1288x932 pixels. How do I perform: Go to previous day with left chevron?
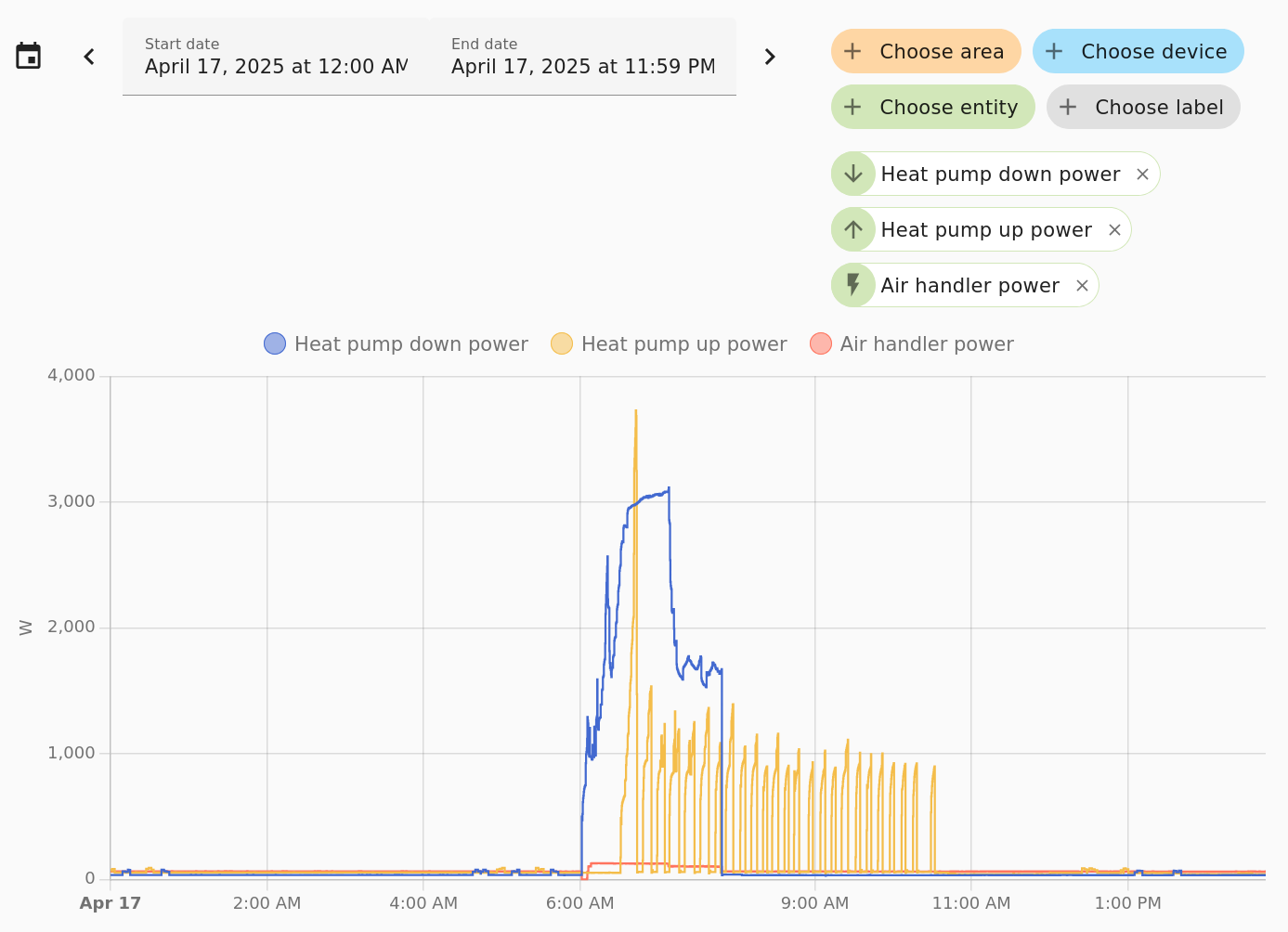89,57
